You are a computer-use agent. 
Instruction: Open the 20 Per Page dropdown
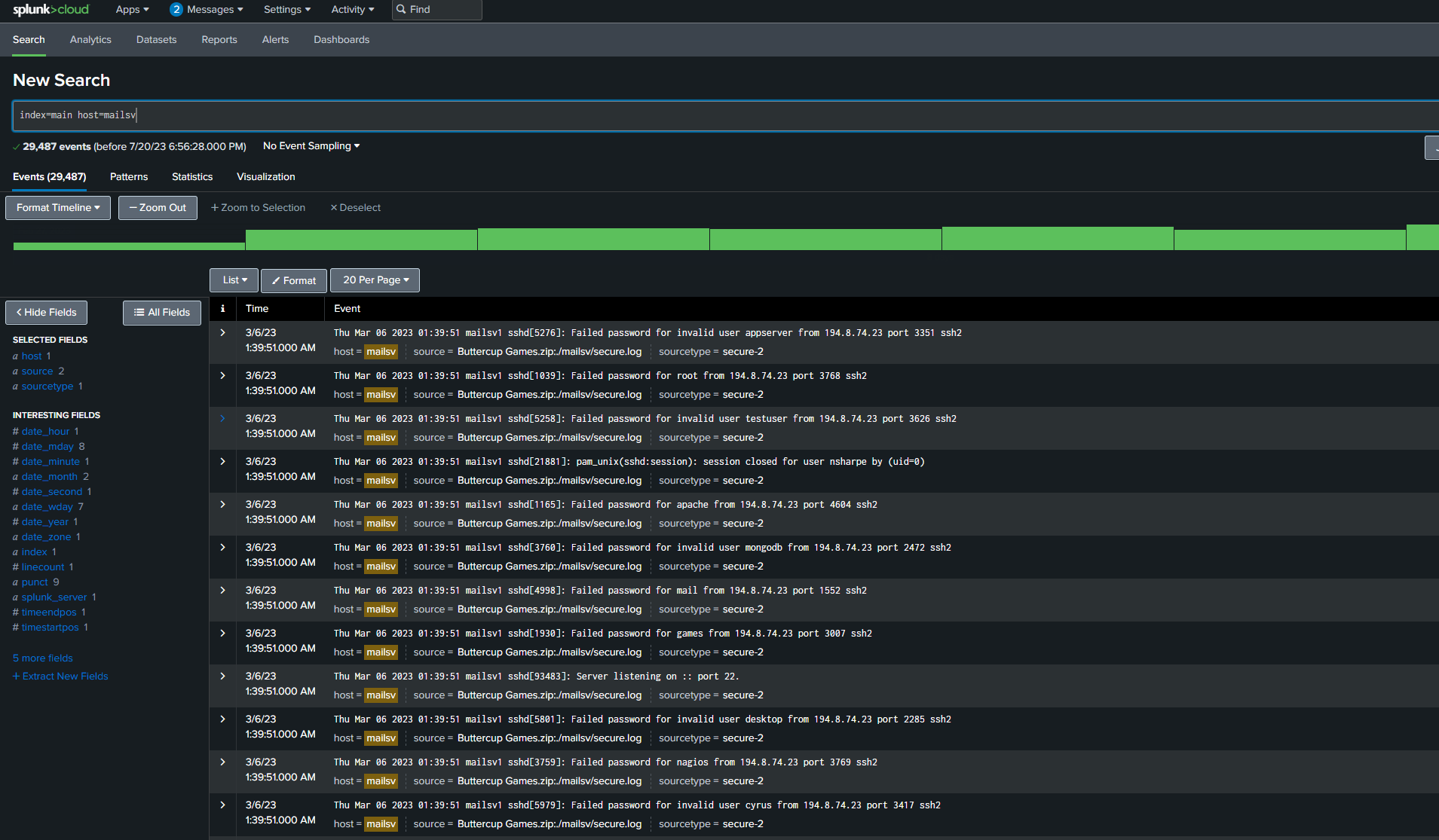375,279
